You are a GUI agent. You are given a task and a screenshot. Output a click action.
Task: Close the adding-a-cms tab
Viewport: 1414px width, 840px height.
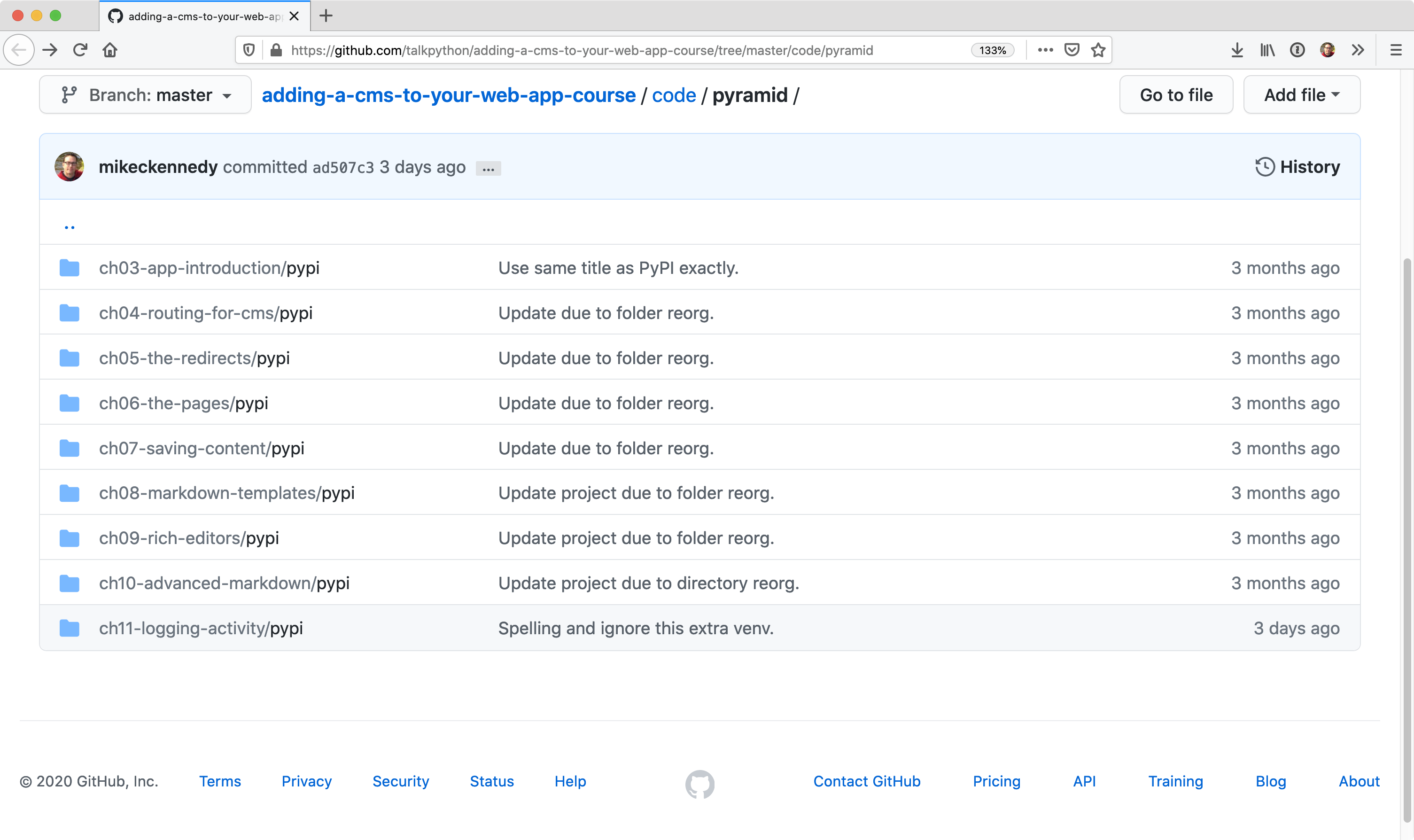294,16
